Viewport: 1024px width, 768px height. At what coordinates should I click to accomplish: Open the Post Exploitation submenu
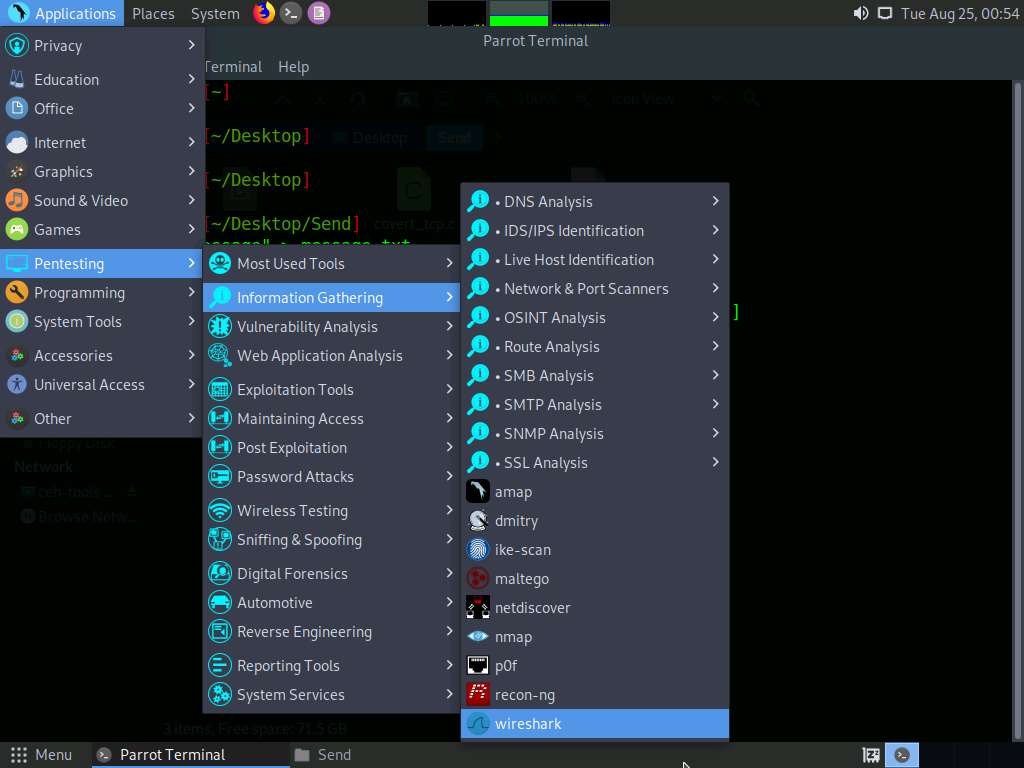pyautogui.click(x=331, y=447)
